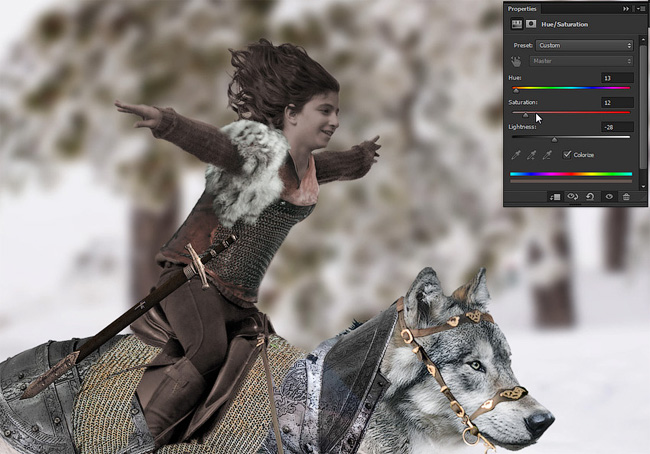
Task: Select the add-to-sample eyedropper
Action: point(531,155)
